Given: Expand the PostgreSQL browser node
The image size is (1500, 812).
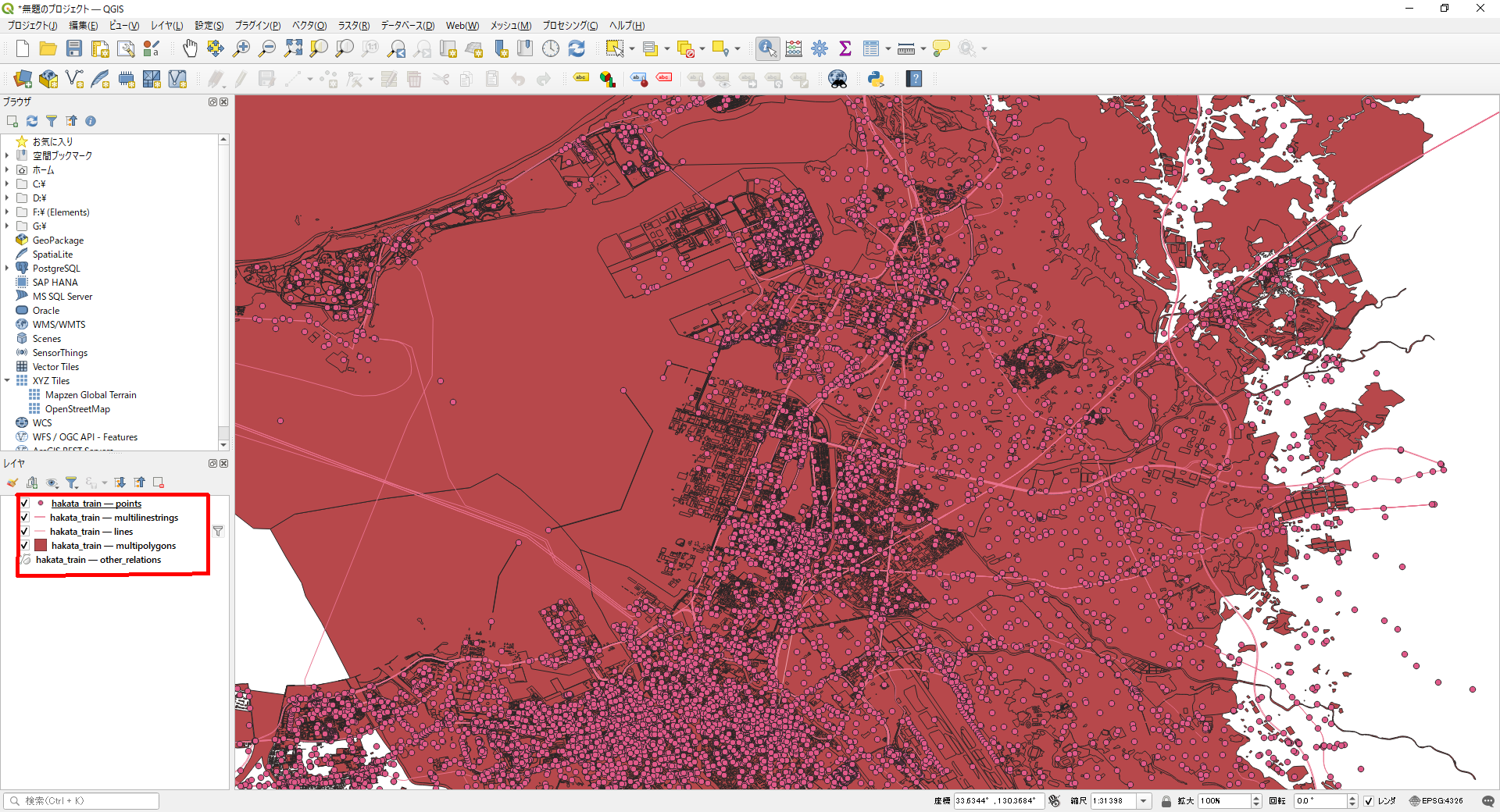Looking at the screenshot, I should pos(7,269).
